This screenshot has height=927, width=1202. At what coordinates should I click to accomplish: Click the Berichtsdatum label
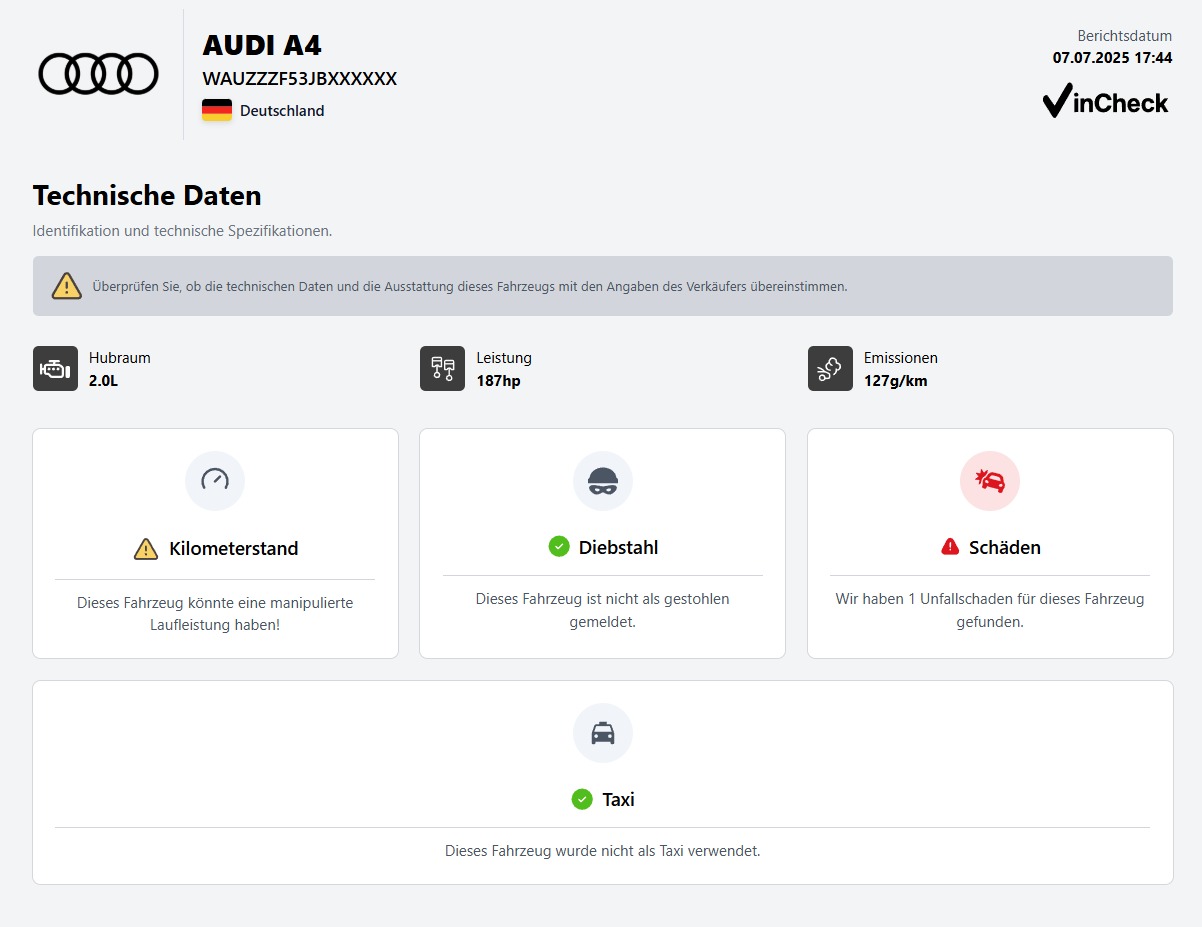[1125, 36]
